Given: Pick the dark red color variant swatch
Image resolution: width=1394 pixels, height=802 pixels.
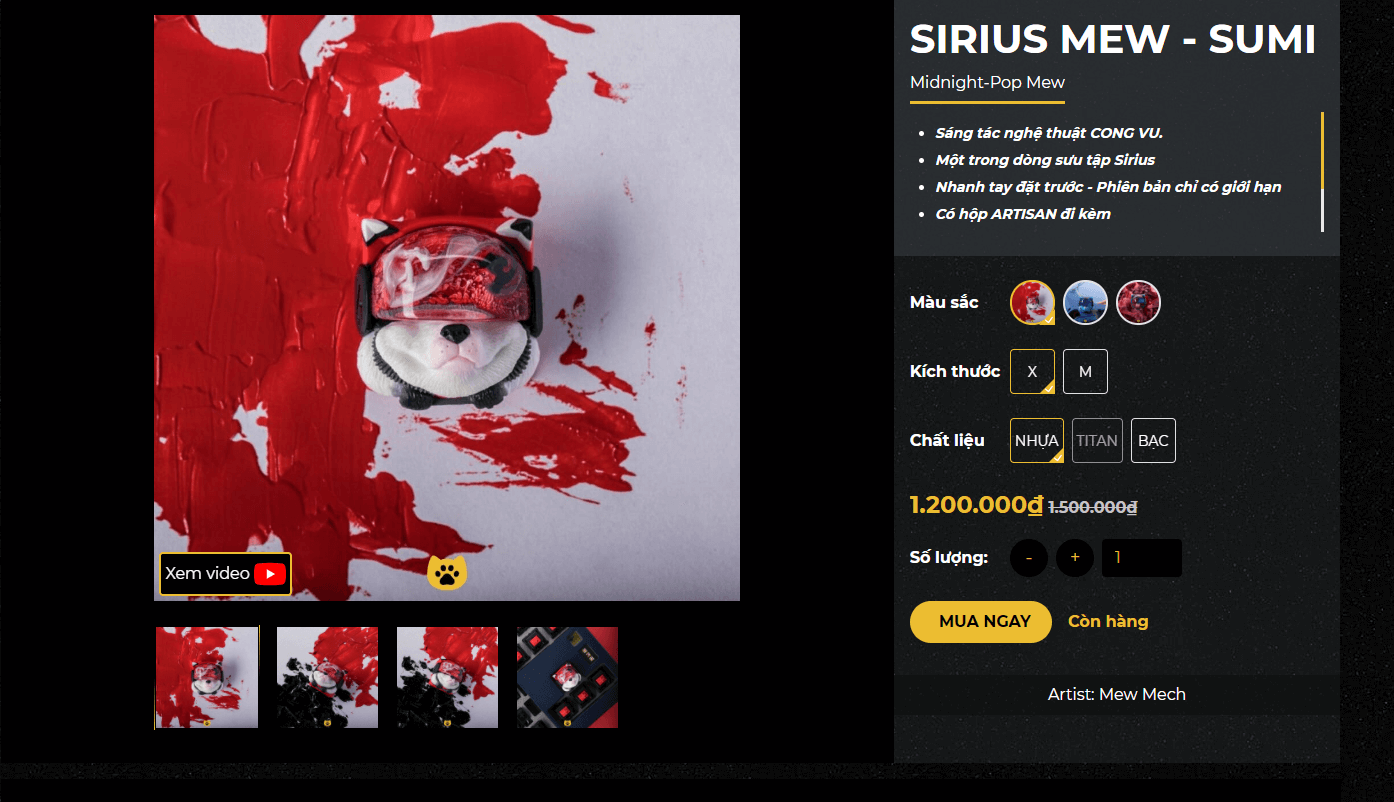Looking at the screenshot, I should [x=1139, y=302].
